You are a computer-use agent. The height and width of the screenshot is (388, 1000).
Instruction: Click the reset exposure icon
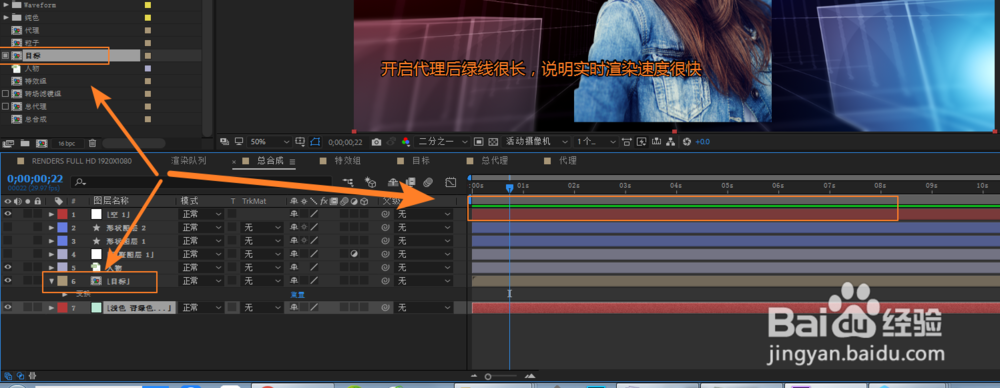(x=687, y=141)
